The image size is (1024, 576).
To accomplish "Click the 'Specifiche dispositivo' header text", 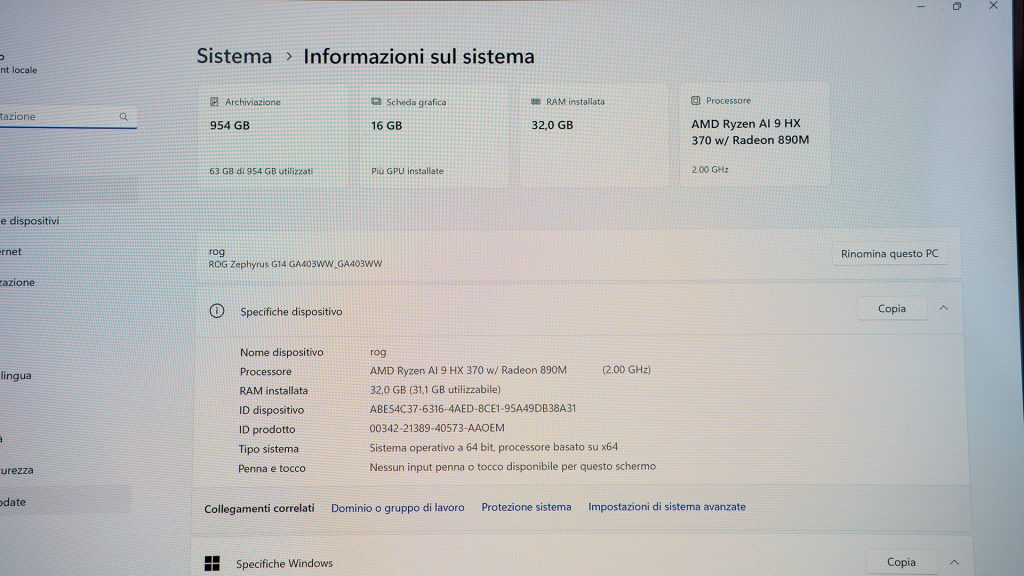I will click(291, 312).
